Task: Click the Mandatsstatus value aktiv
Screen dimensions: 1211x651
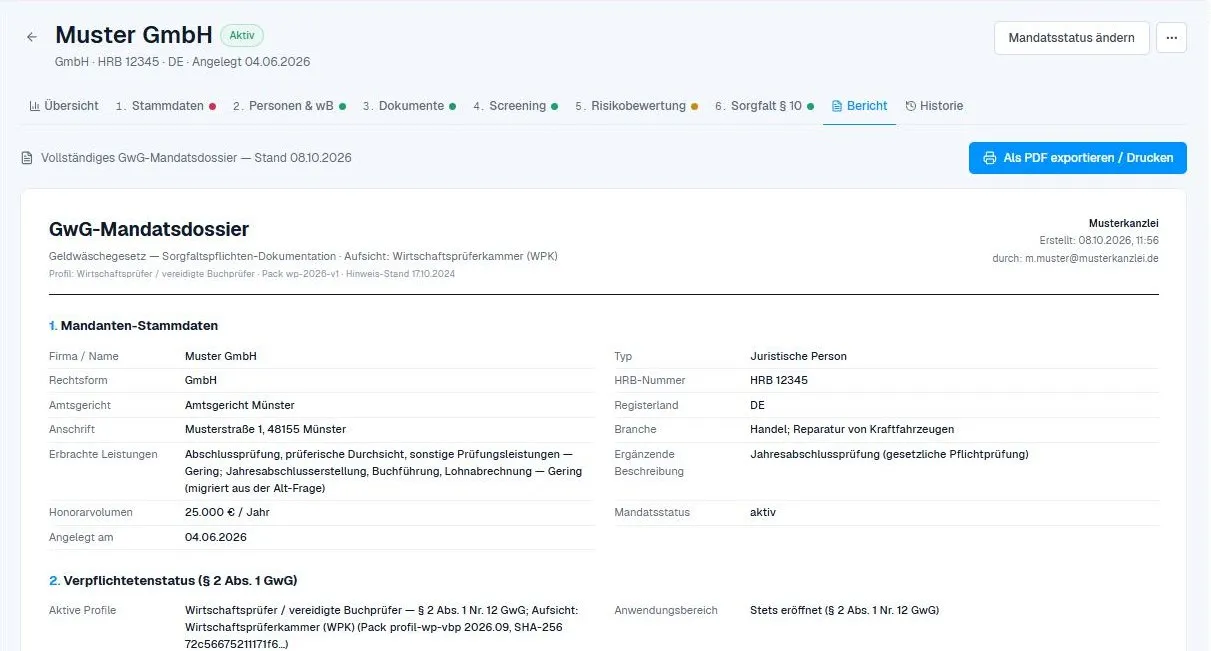Action: [763, 512]
